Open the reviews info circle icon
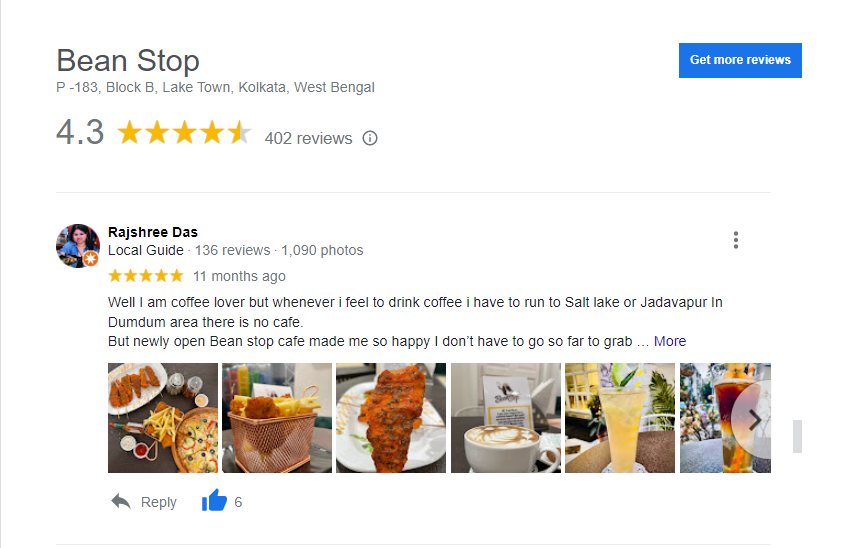 click(x=370, y=138)
